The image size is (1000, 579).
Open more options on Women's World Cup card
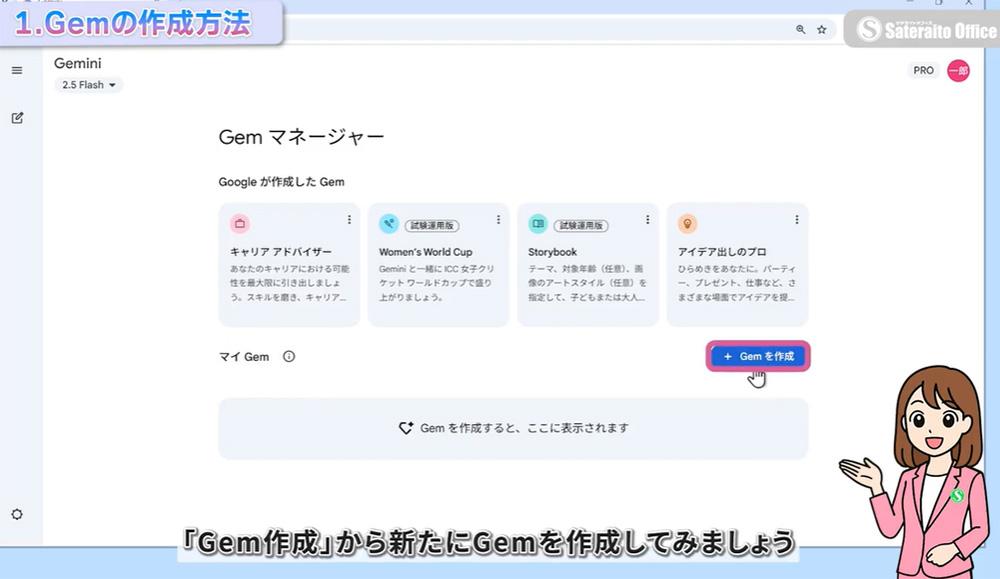pos(498,219)
